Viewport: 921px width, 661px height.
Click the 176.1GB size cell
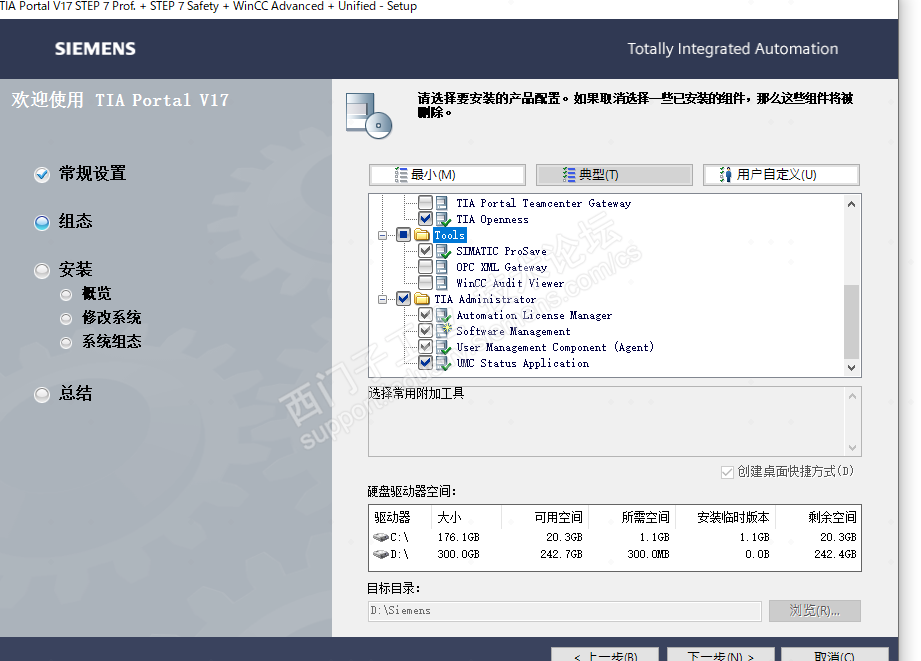tap(458, 538)
